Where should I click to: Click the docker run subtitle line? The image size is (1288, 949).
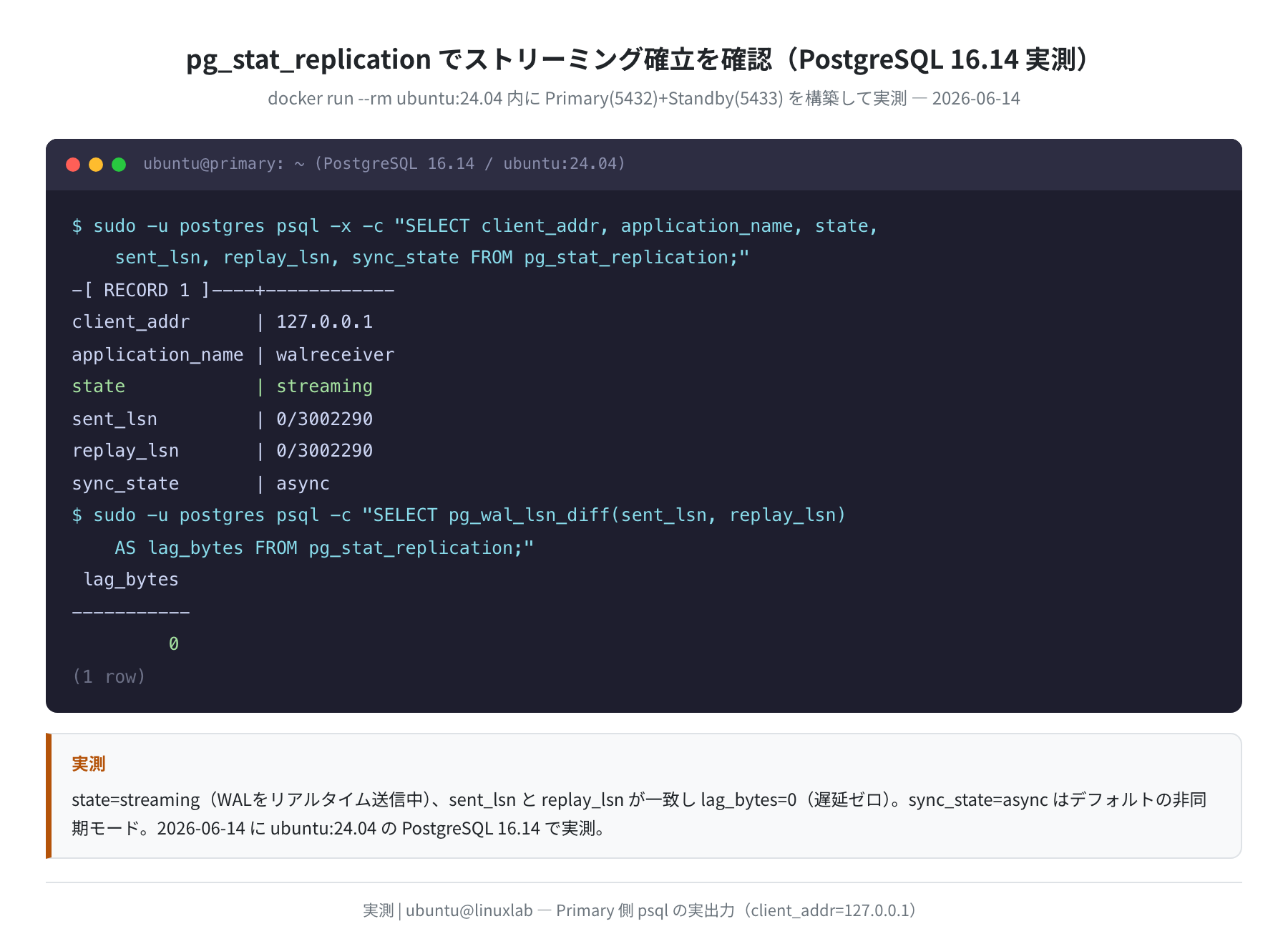[643, 99]
